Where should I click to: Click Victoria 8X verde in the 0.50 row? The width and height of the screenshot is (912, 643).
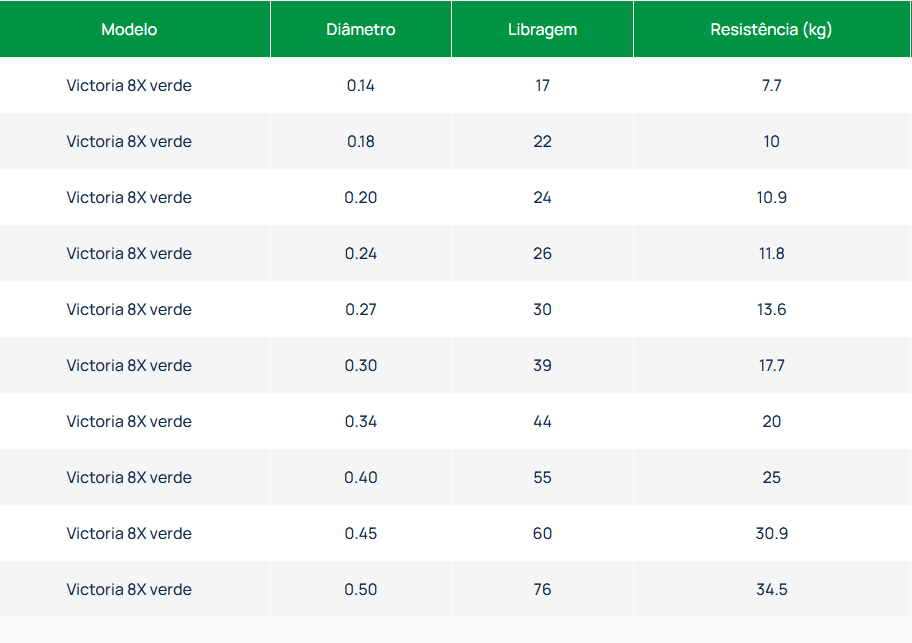click(129, 590)
